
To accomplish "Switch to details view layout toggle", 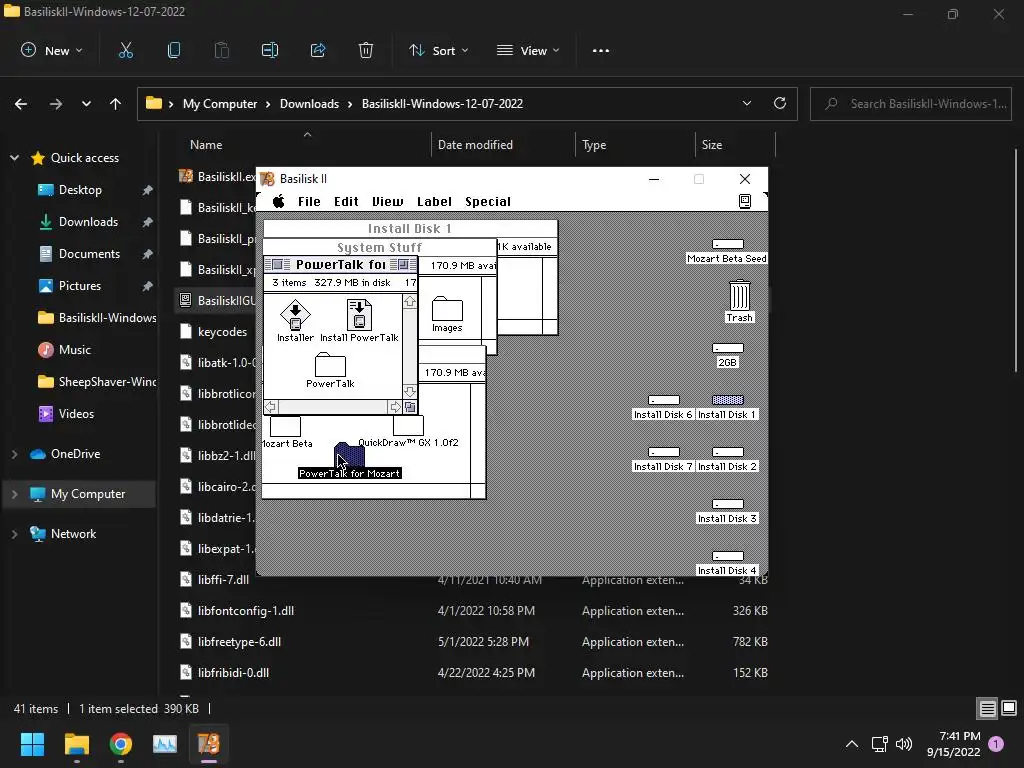I will (987, 709).
